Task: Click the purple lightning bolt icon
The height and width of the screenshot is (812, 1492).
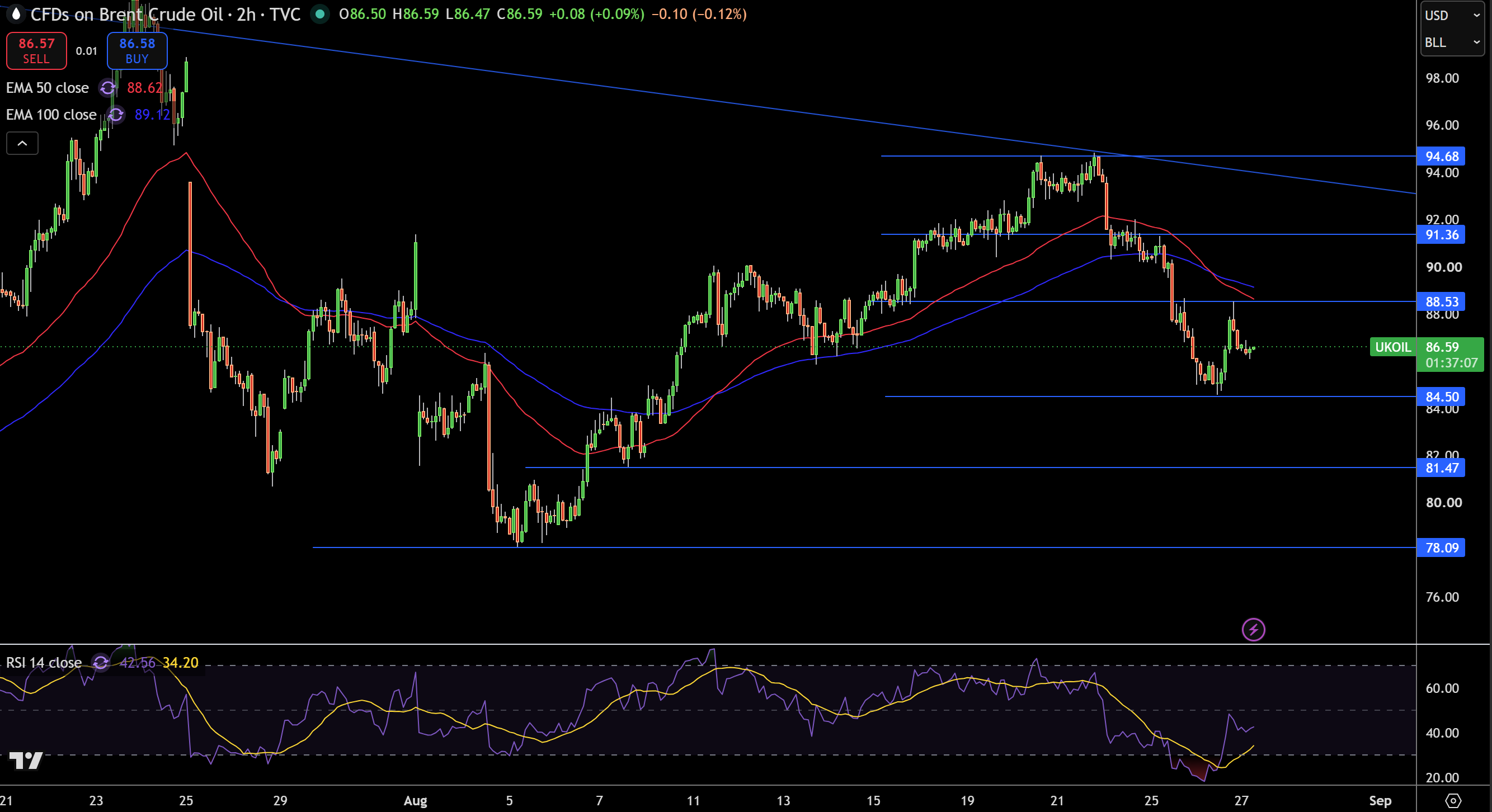Action: (1253, 630)
